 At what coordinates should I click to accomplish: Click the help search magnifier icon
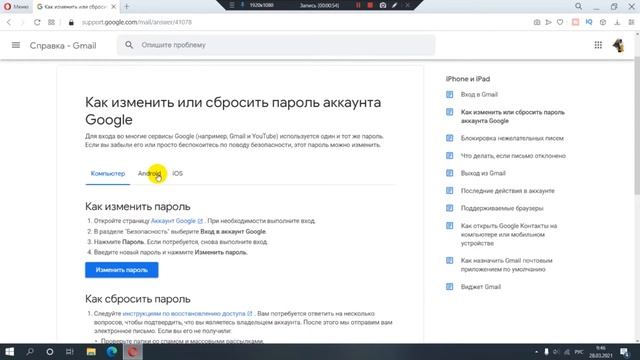[x=129, y=45]
